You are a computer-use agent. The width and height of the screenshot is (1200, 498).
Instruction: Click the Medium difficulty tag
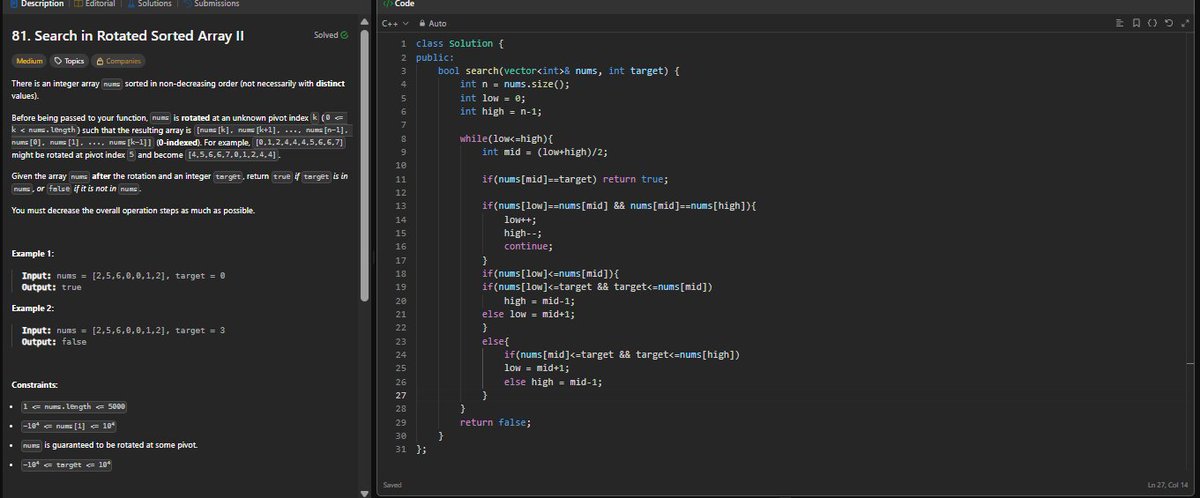[29, 61]
